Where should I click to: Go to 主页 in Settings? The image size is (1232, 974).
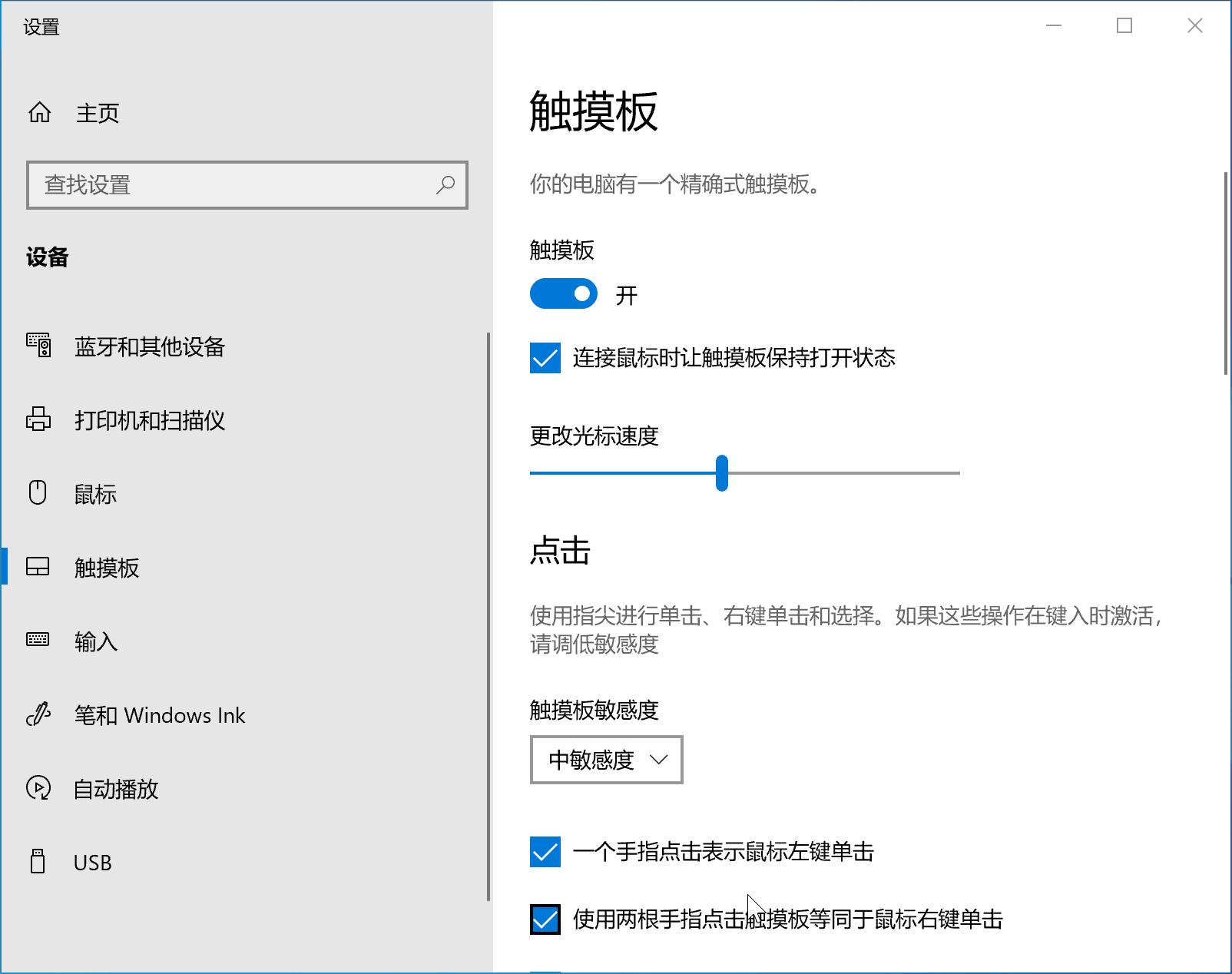(97, 113)
